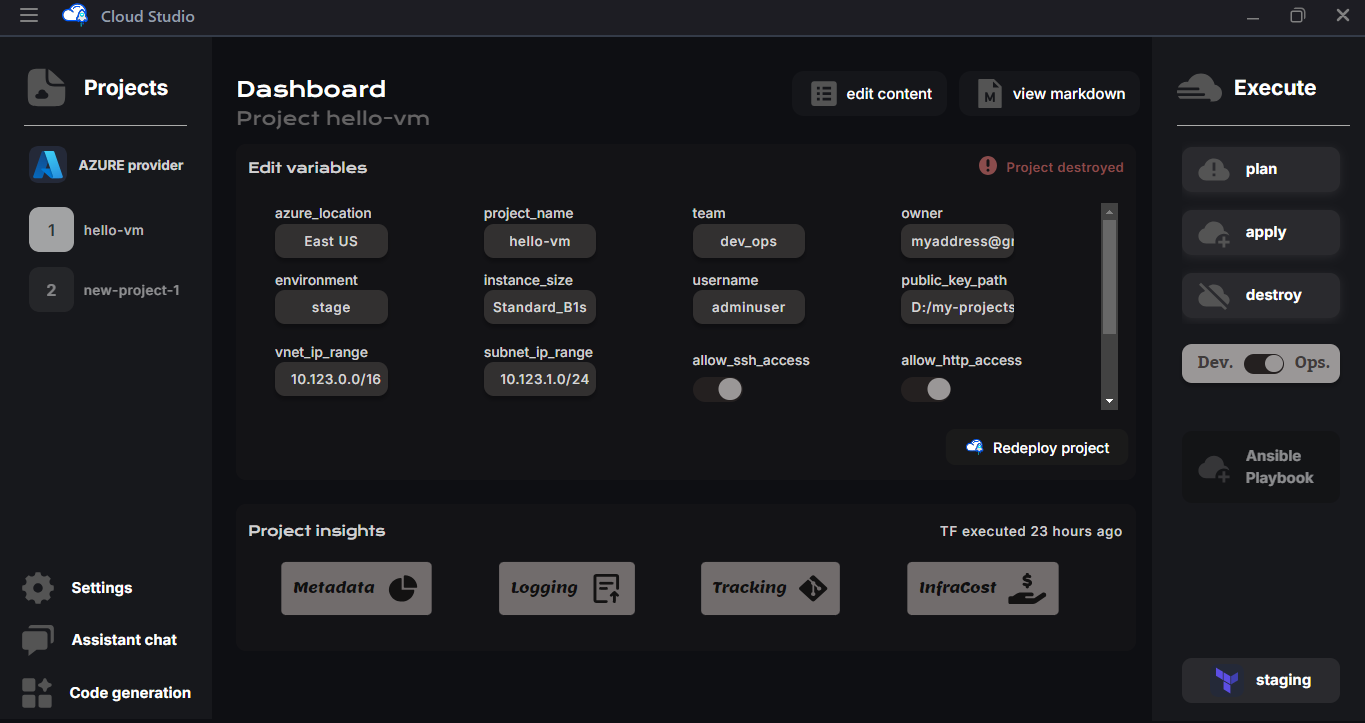Open the Assistant chat bubble icon
The width and height of the screenshot is (1365, 723).
(38, 640)
